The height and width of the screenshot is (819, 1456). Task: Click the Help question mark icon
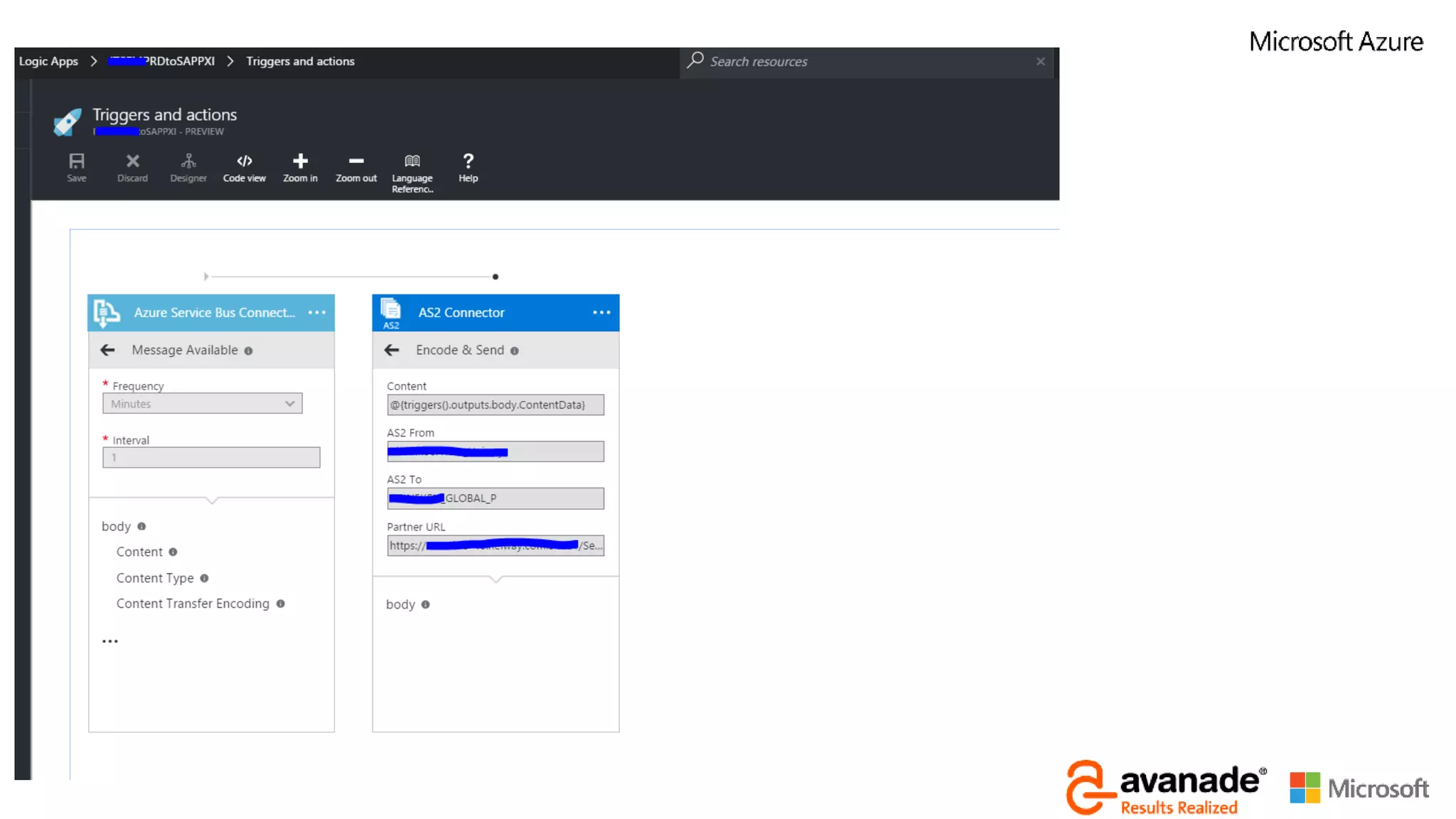[x=468, y=167]
